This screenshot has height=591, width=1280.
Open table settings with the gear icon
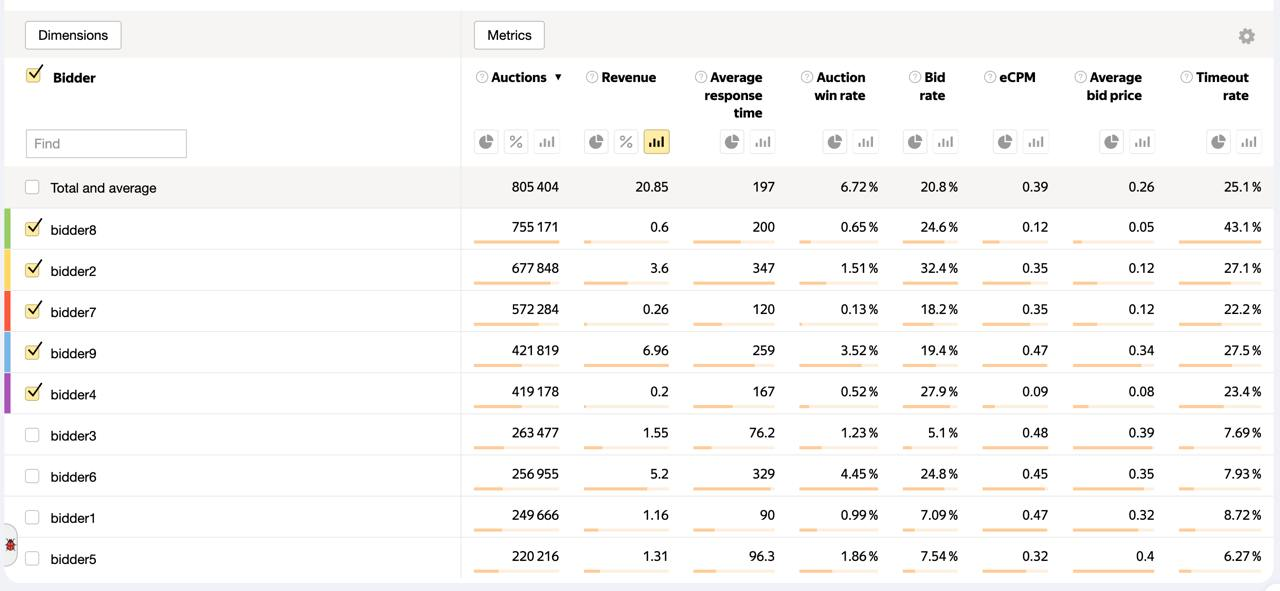(1246, 36)
